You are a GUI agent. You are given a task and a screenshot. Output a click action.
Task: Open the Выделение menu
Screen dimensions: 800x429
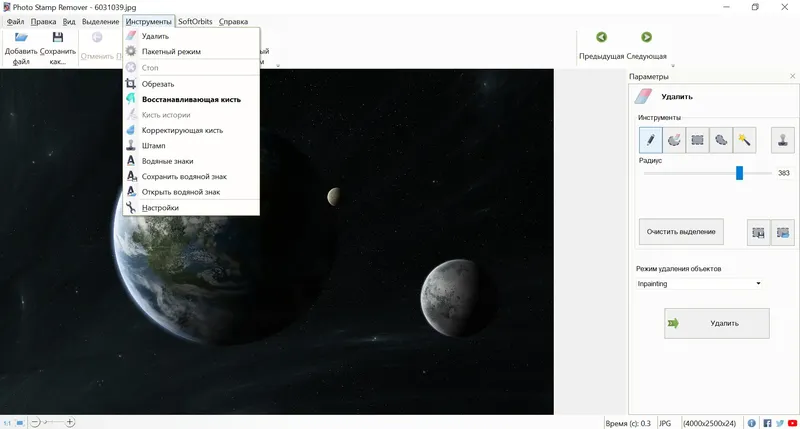pyautogui.click(x=101, y=21)
